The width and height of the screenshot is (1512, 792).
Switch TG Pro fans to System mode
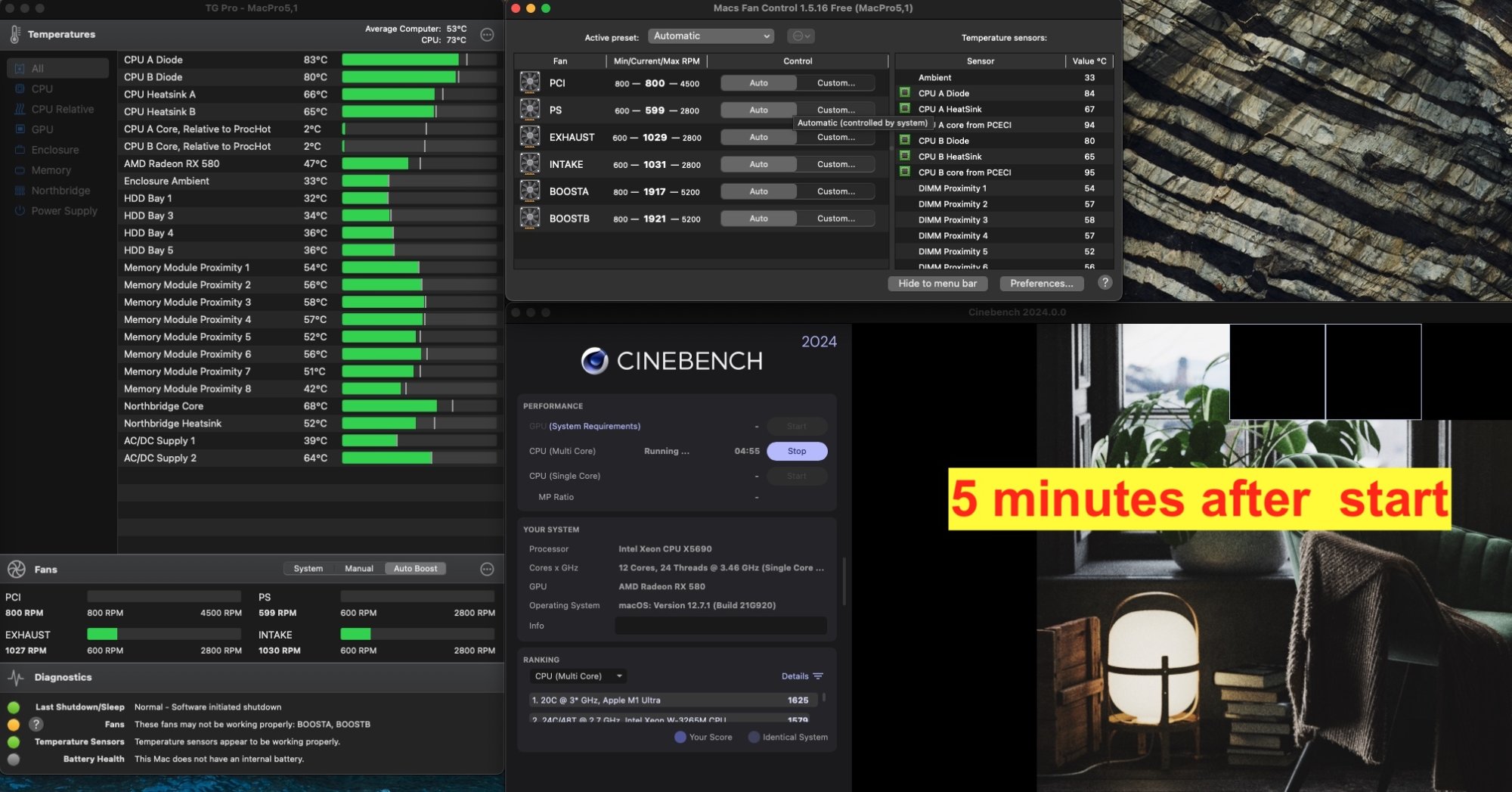[x=308, y=569]
